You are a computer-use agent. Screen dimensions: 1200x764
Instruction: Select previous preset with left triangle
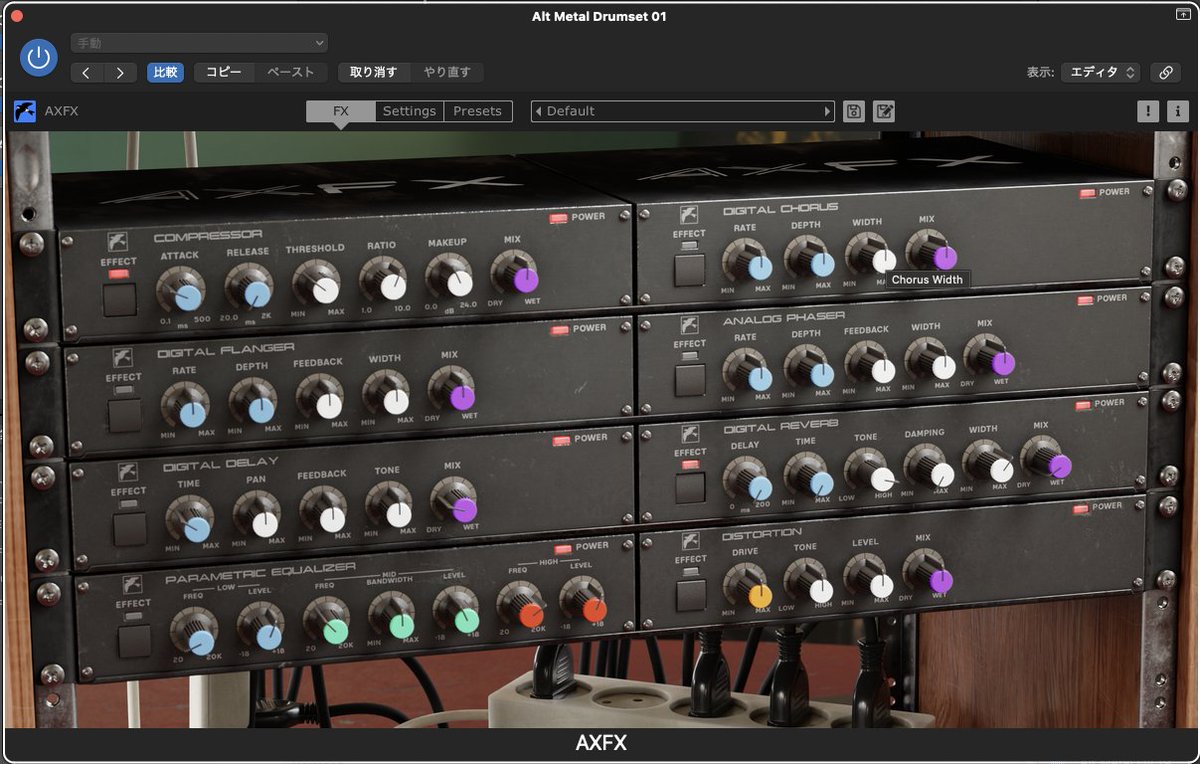click(x=538, y=111)
